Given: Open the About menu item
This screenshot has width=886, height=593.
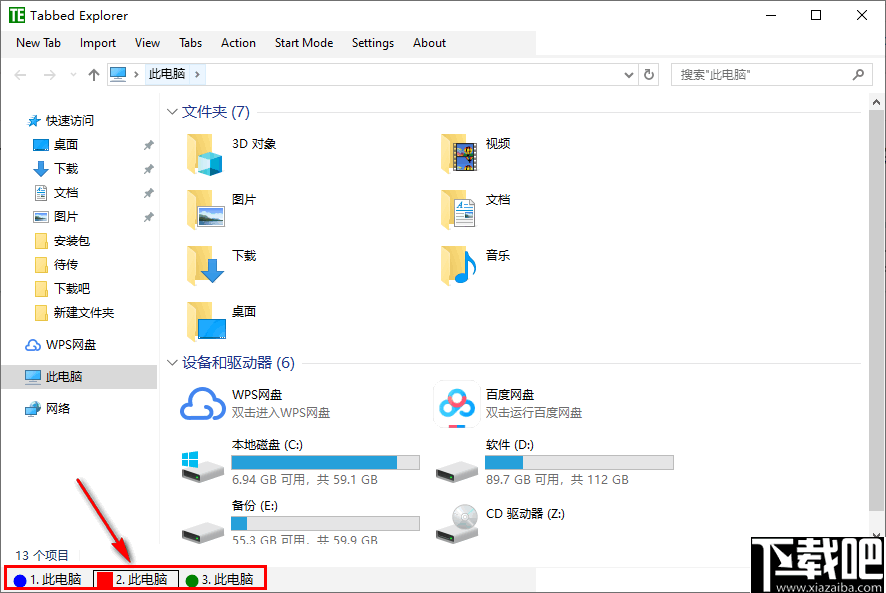Looking at the screenshot, I should [429, 43].
